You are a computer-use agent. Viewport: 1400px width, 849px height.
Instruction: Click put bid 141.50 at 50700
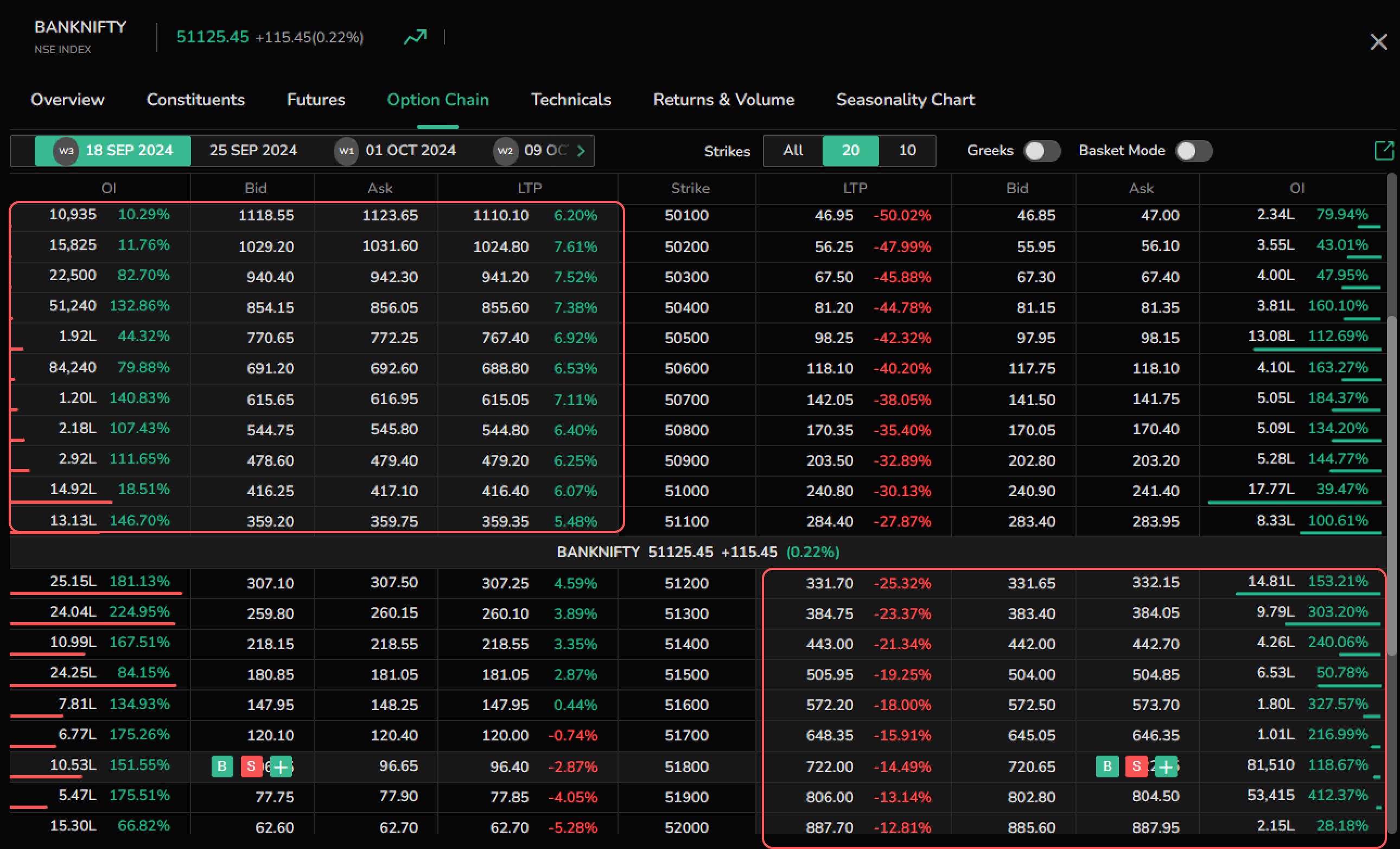(1031, 400)
